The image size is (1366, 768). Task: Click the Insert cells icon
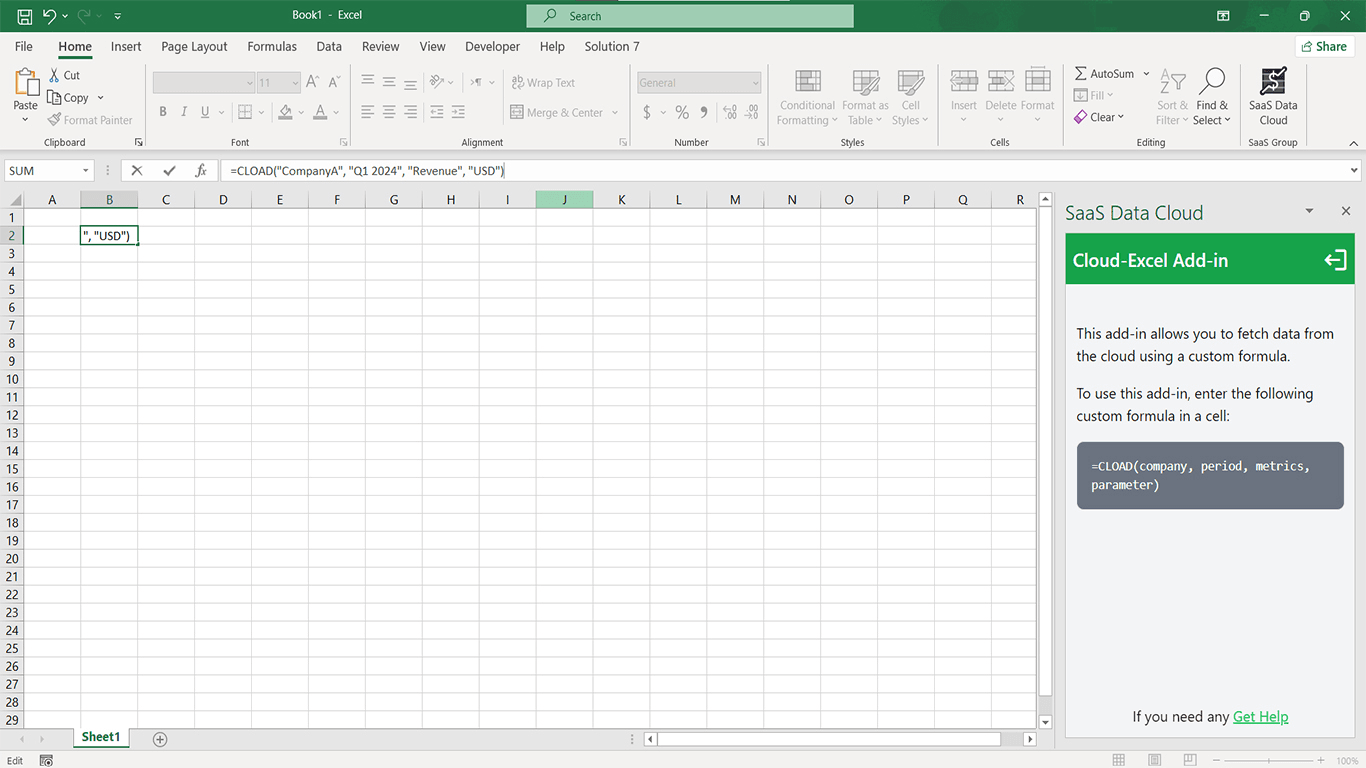(964, 82)
